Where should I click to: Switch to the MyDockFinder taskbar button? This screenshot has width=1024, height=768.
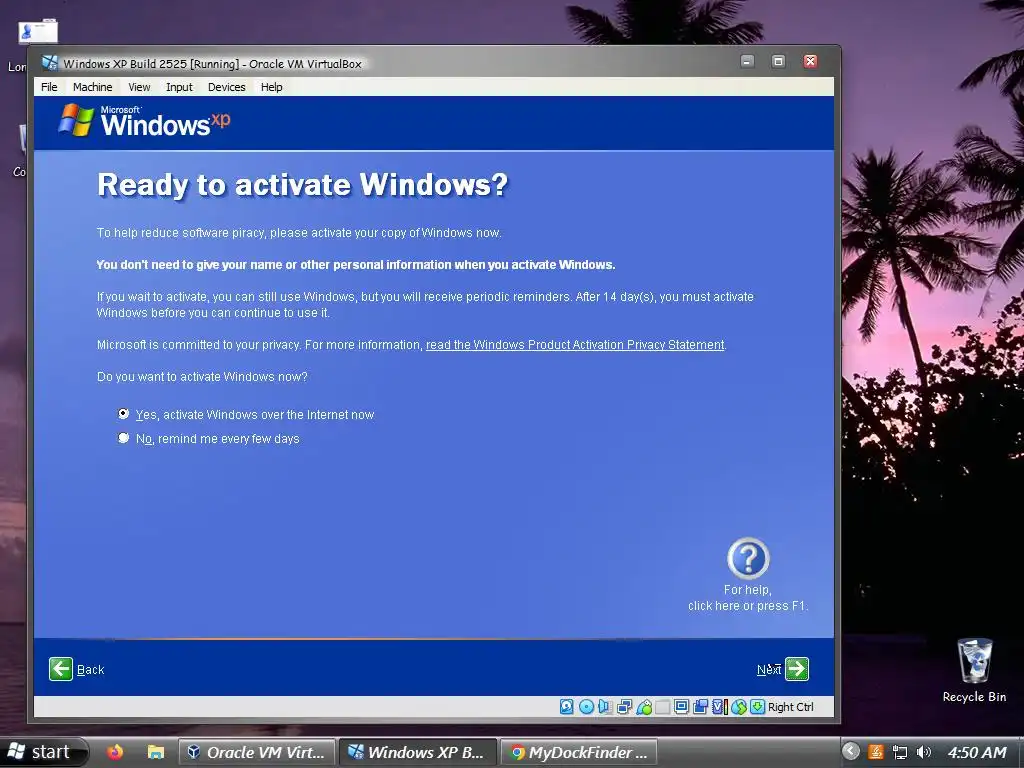tap(579, 752)
